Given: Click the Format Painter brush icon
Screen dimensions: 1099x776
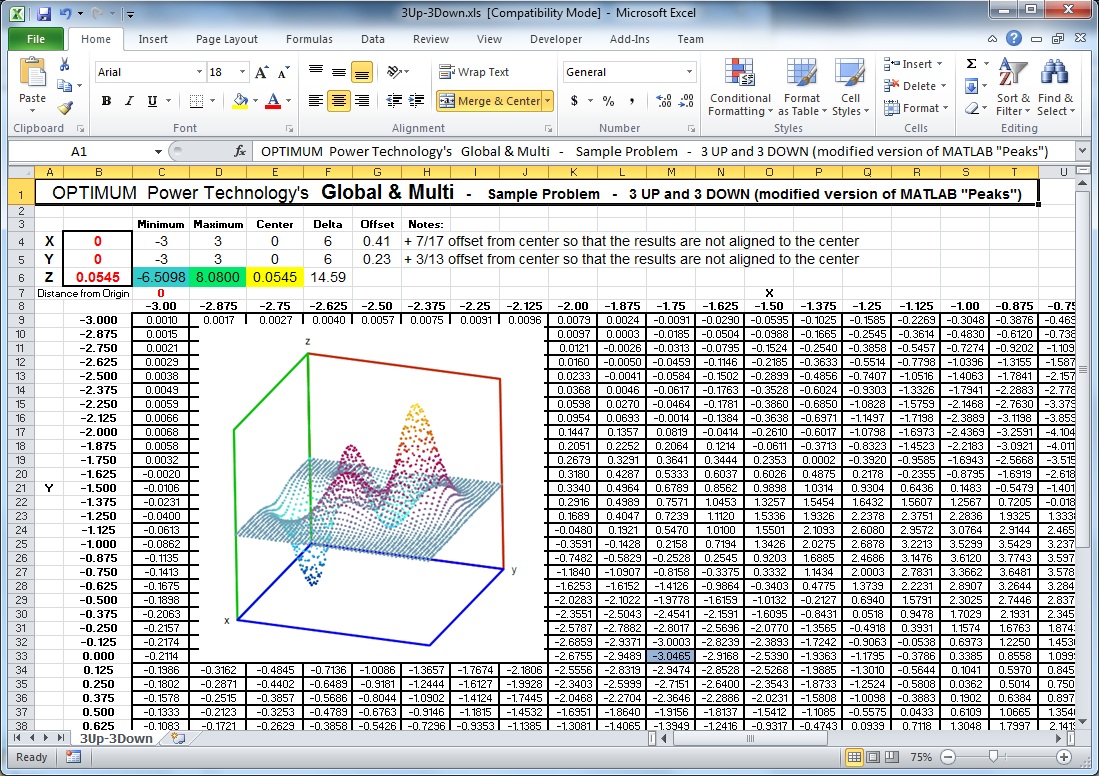Looking at the screenshot, I should pyautogui.click(x=64, y=107).
